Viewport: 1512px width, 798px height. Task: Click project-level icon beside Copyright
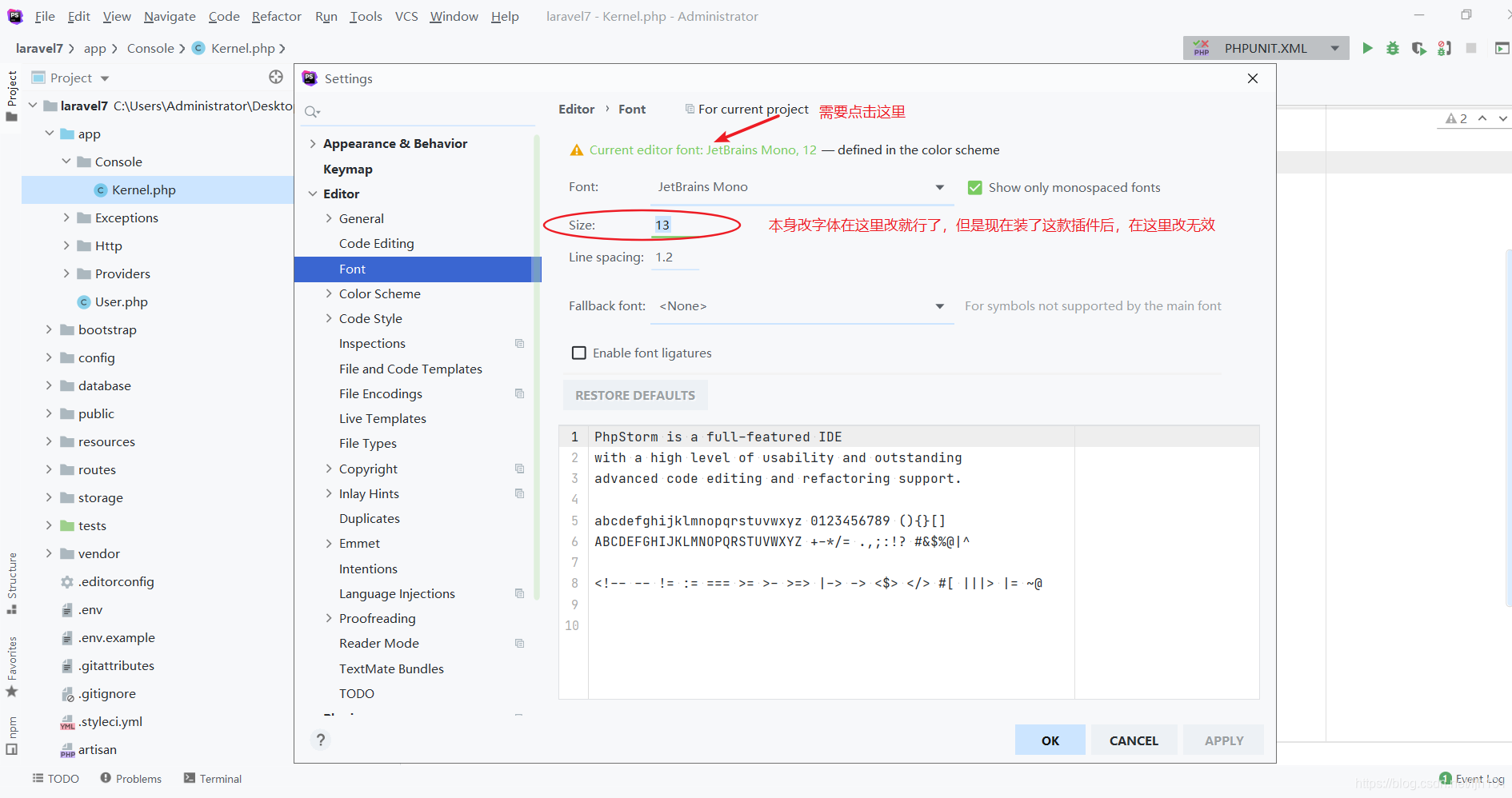click(x=519, y=469)
